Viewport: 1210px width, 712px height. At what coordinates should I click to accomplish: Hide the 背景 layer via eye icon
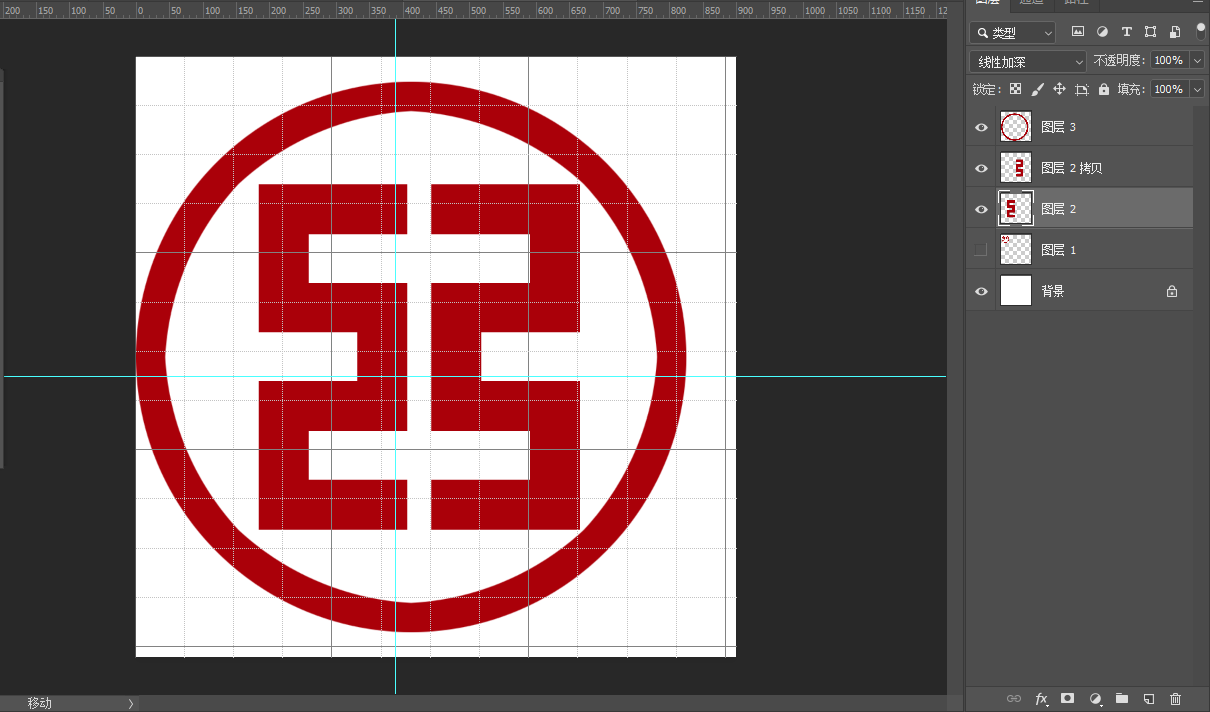coord(981,291)
